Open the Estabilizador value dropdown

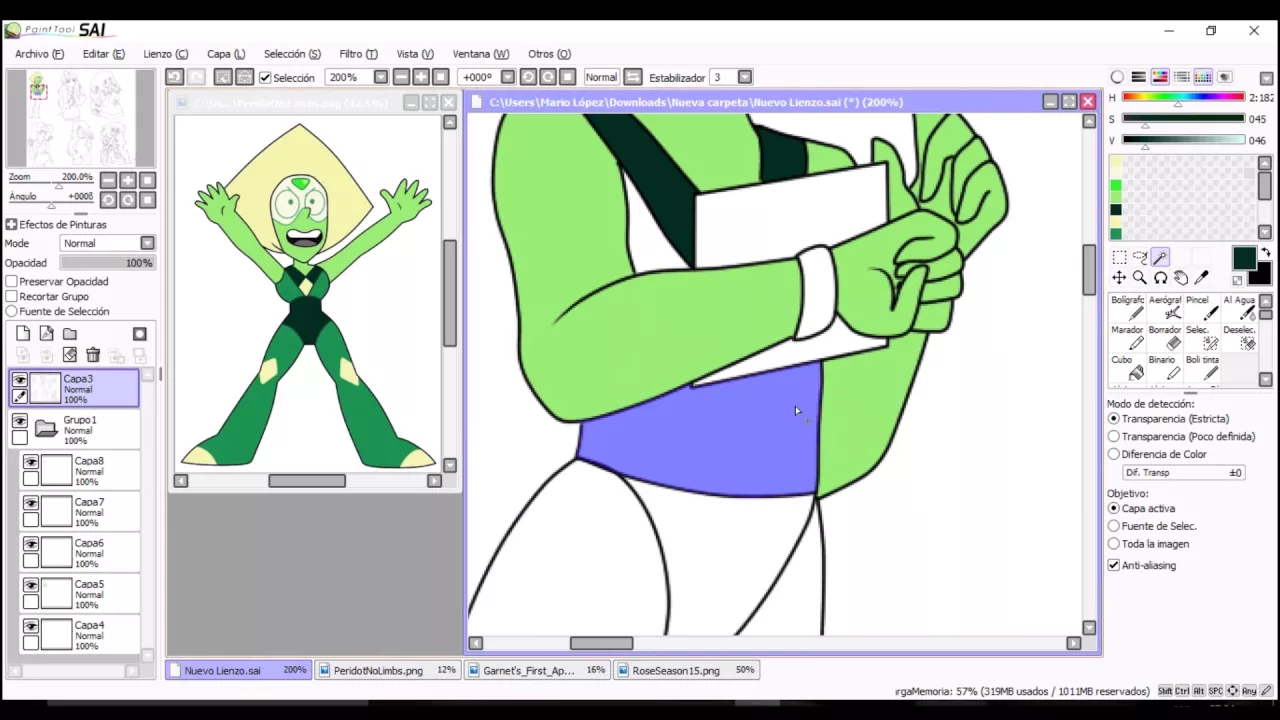(745, 77)
